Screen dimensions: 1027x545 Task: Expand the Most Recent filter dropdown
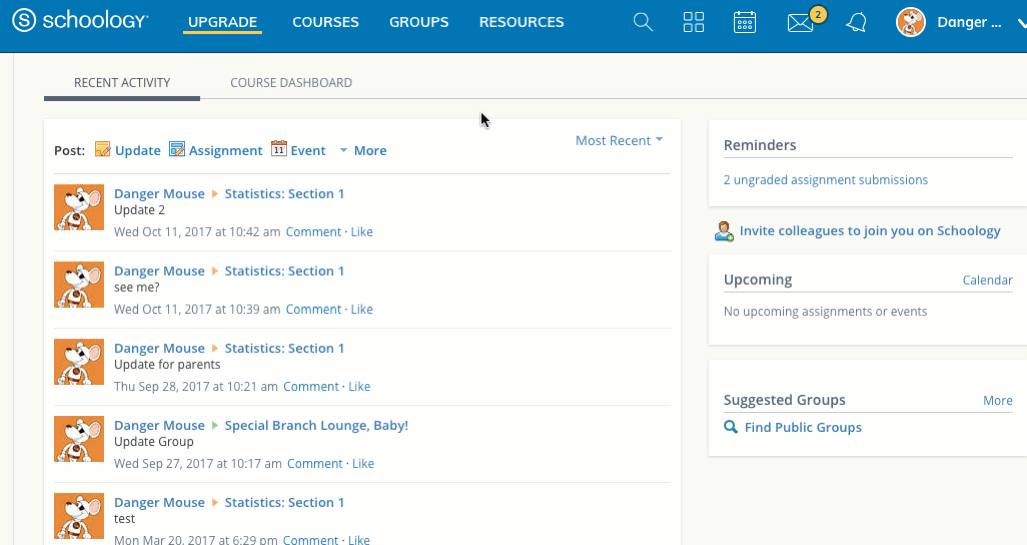pyautogui.click(x=619, y=141)
